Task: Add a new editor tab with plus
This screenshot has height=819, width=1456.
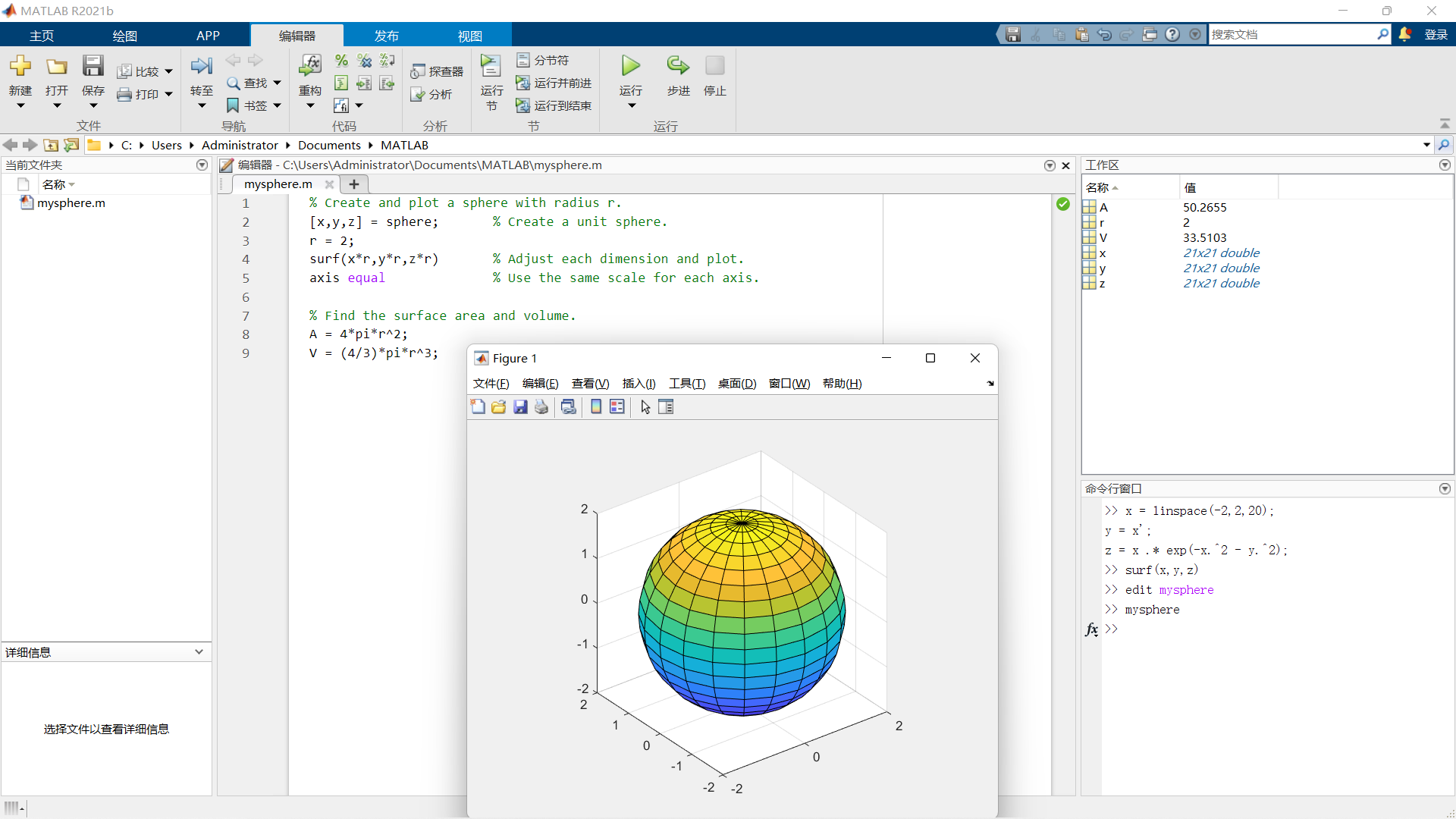Action: [354, 184]
